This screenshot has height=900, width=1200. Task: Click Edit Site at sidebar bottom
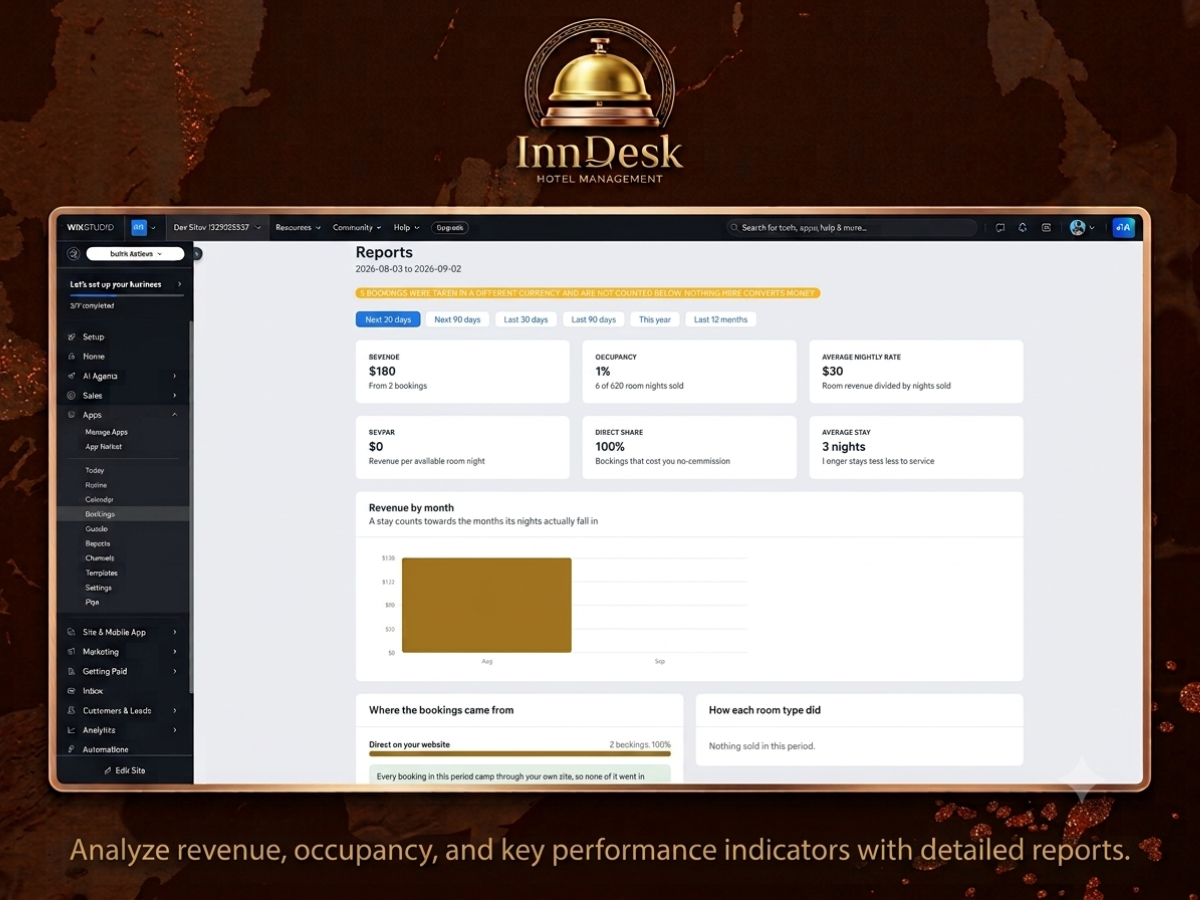(x=124, y=771)
